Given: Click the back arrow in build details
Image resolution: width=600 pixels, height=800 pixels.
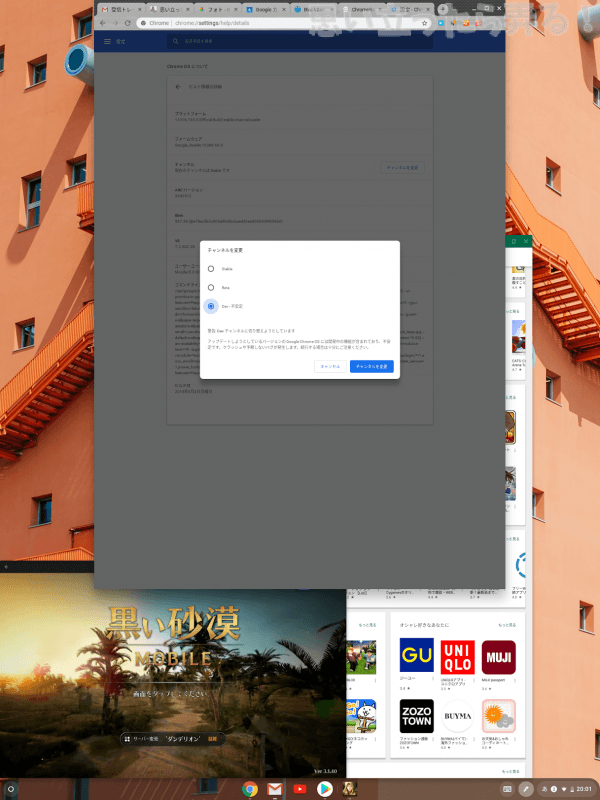Looking at the screenshot, I should point(178,87).
